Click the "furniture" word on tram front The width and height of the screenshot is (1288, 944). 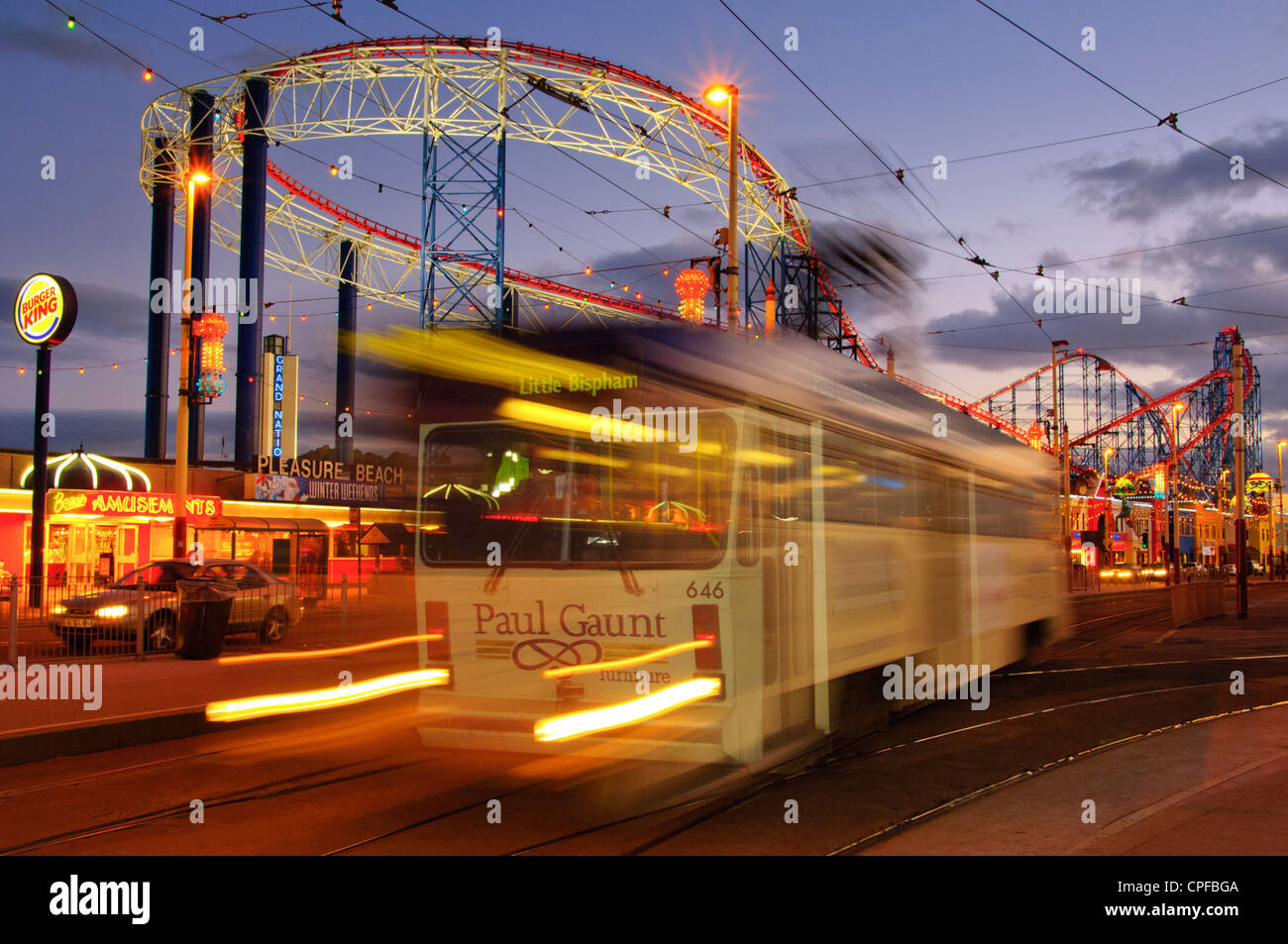click(x=634, y=676)
